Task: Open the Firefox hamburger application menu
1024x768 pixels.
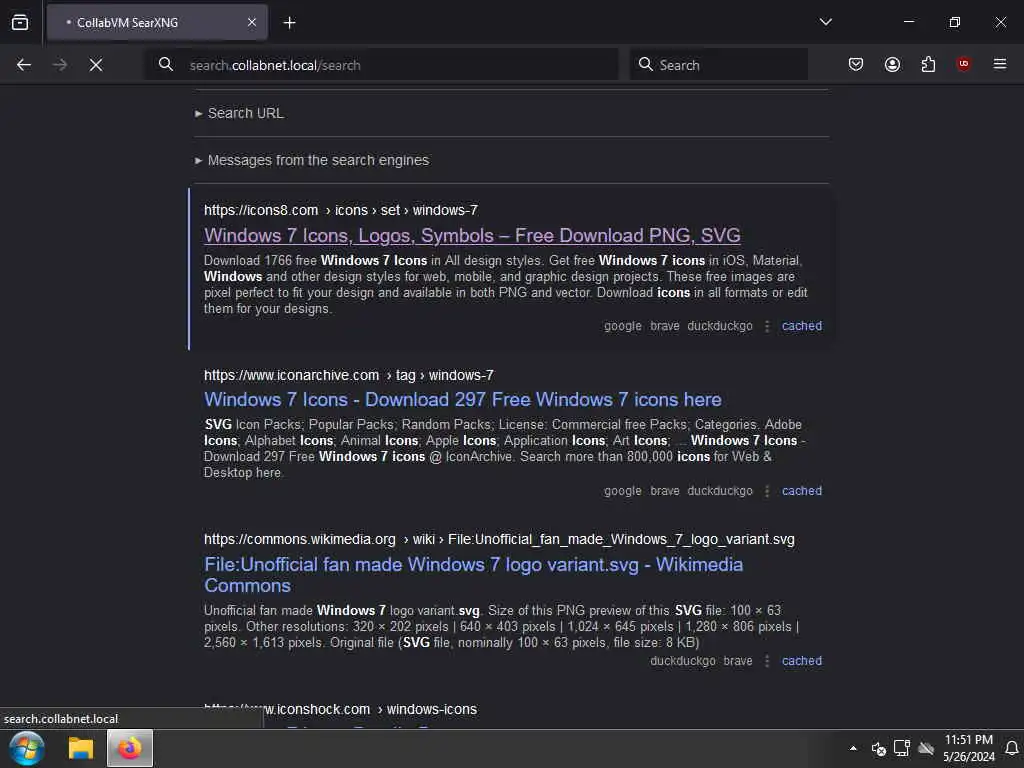Action: (x=1000, y=64)
